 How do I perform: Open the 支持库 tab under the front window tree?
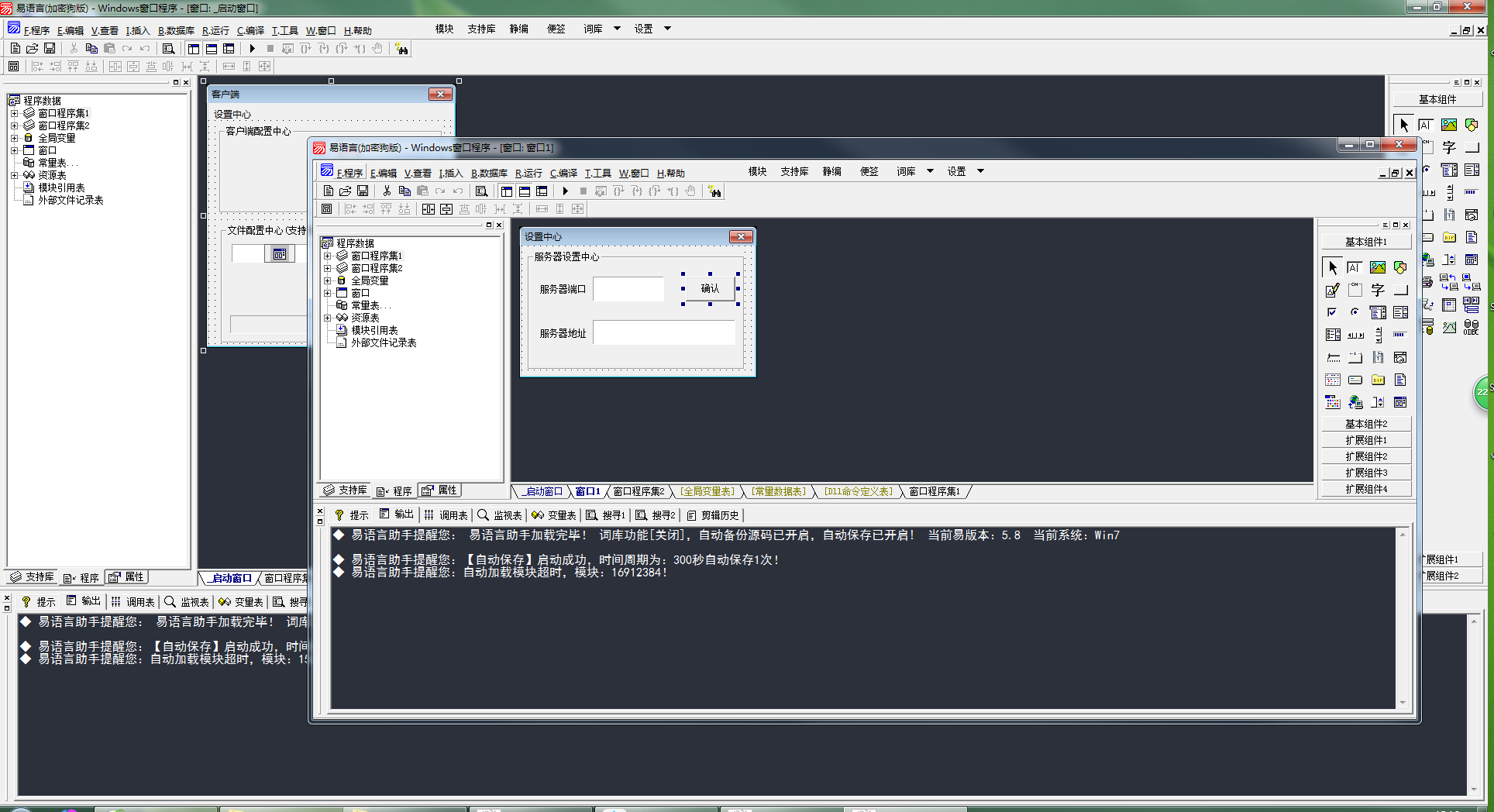[x=346, y=490]
